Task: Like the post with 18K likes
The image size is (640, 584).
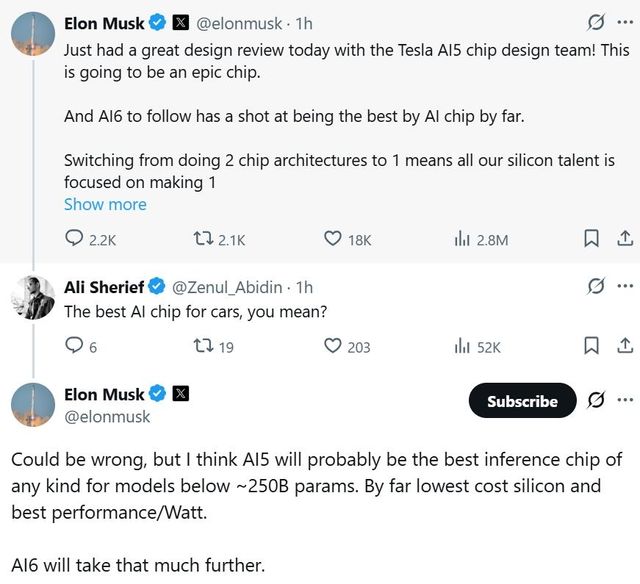Action: (333, 239)
